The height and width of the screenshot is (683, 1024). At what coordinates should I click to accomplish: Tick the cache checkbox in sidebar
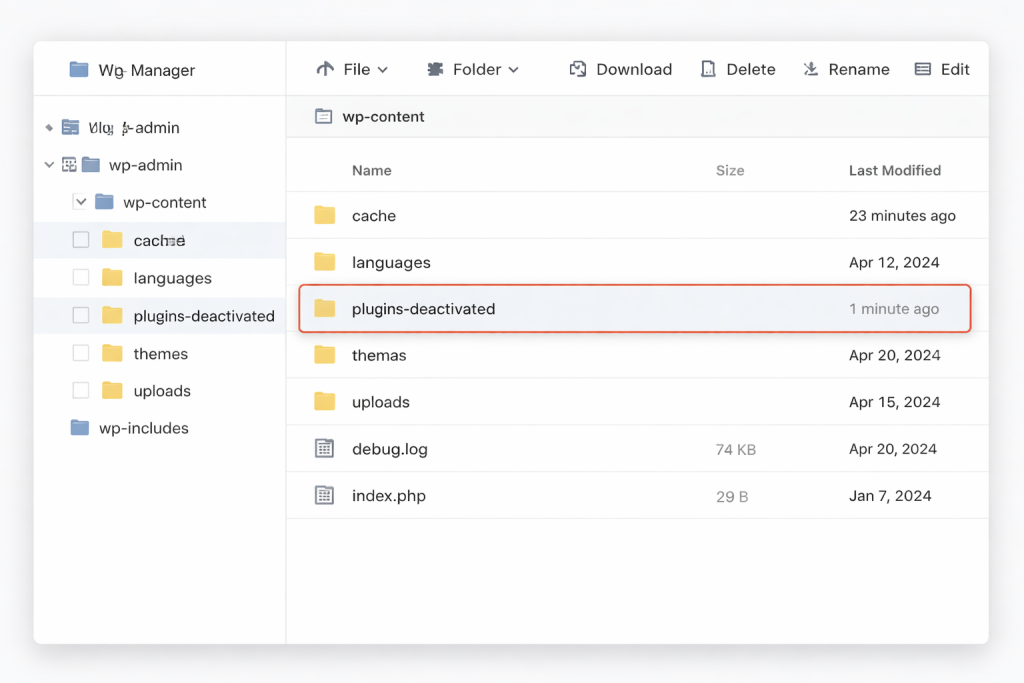pos(81,240)
